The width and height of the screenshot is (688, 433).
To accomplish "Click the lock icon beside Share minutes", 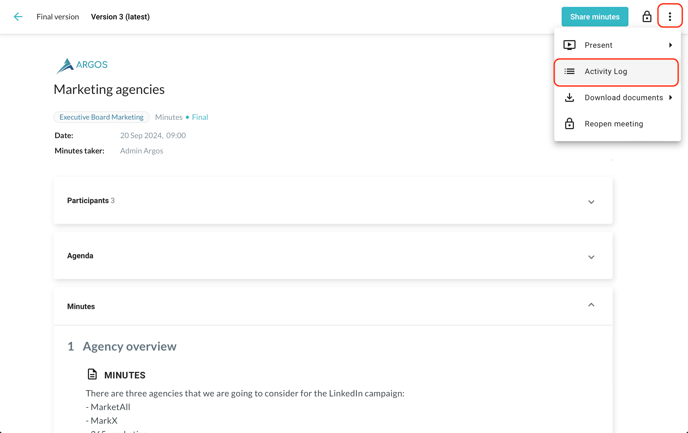I will (x=647, y=17).
